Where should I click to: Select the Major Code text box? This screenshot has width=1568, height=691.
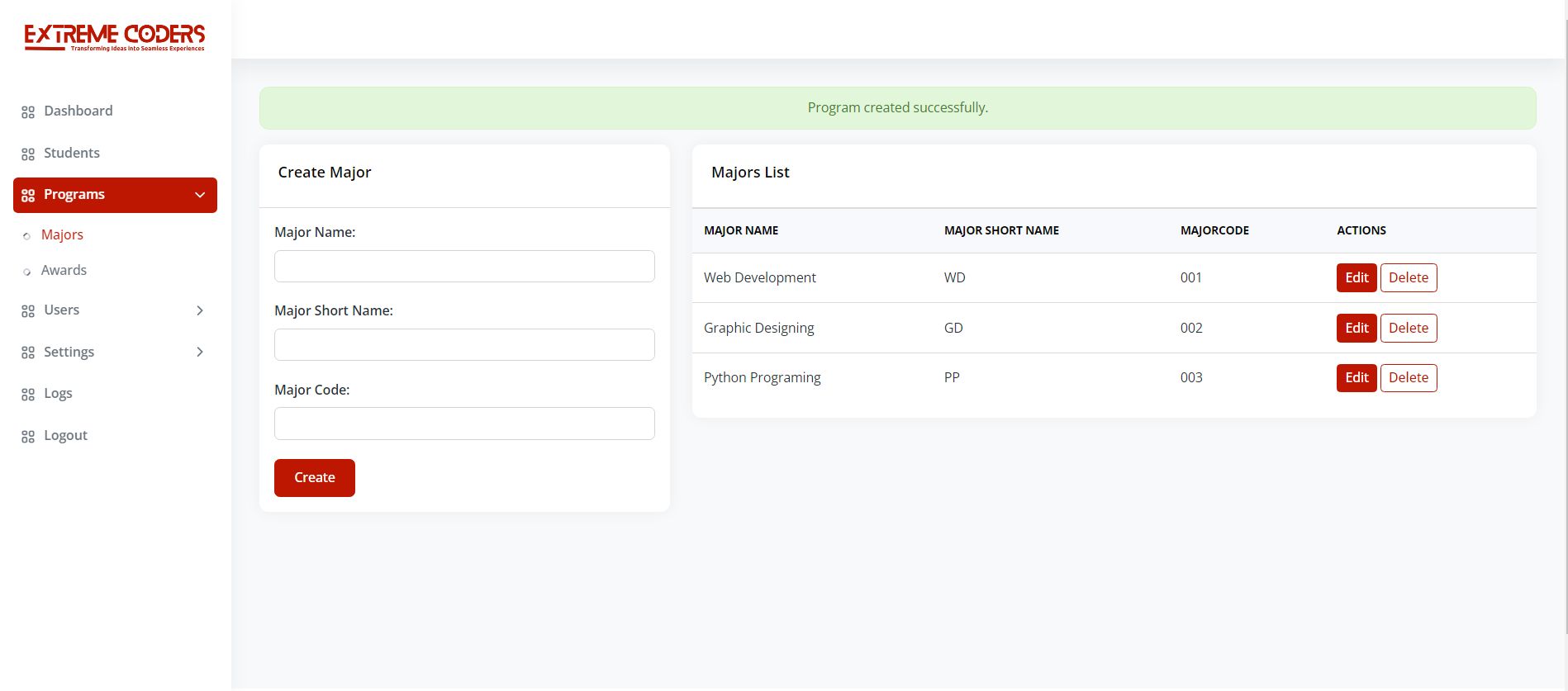coord(464,424)
